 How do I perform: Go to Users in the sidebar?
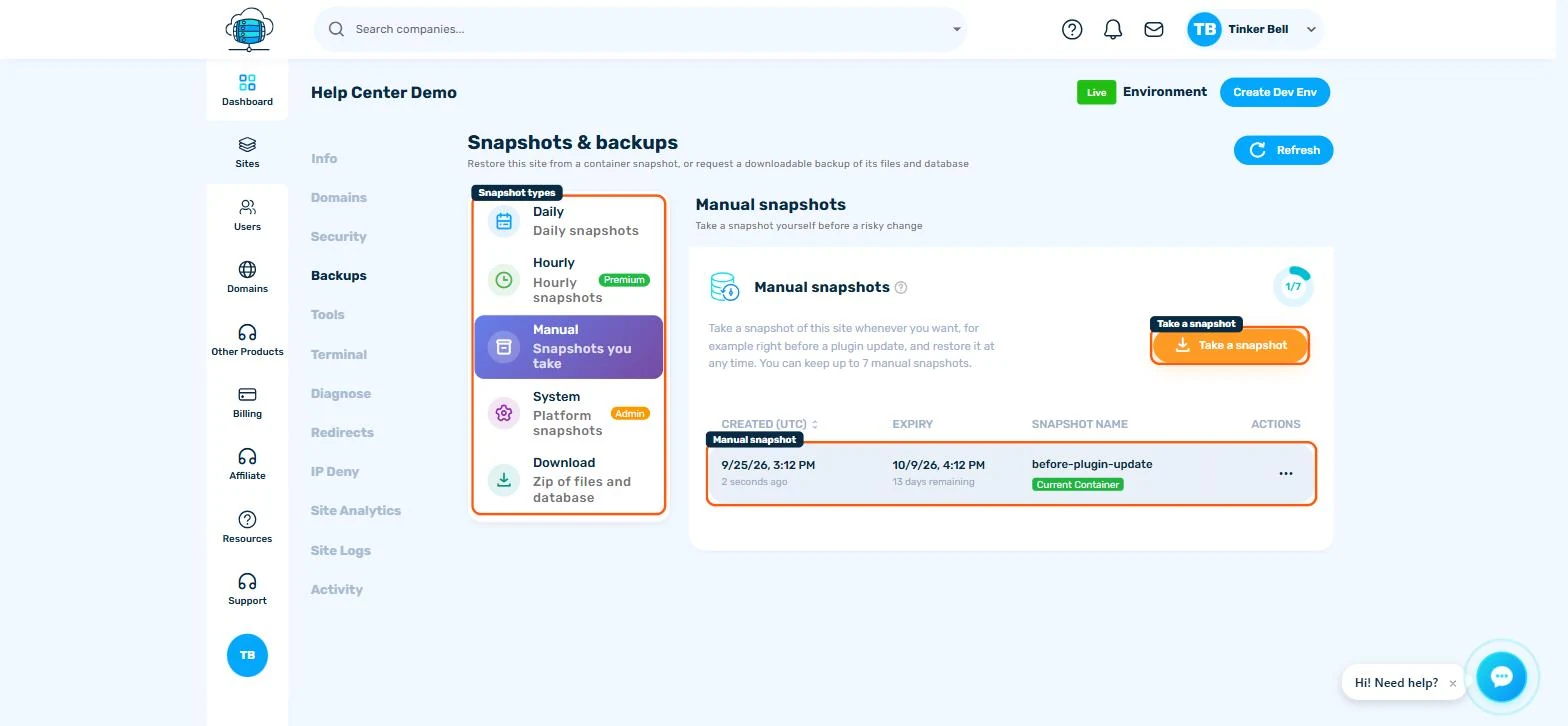pyautogui.click(x=247, y=215)
